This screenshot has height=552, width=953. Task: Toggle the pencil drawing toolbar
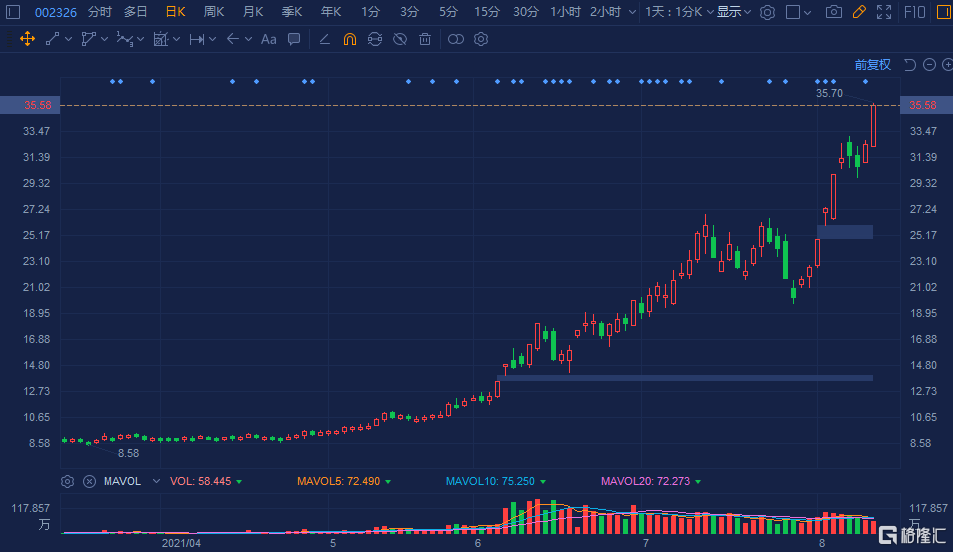858,13
